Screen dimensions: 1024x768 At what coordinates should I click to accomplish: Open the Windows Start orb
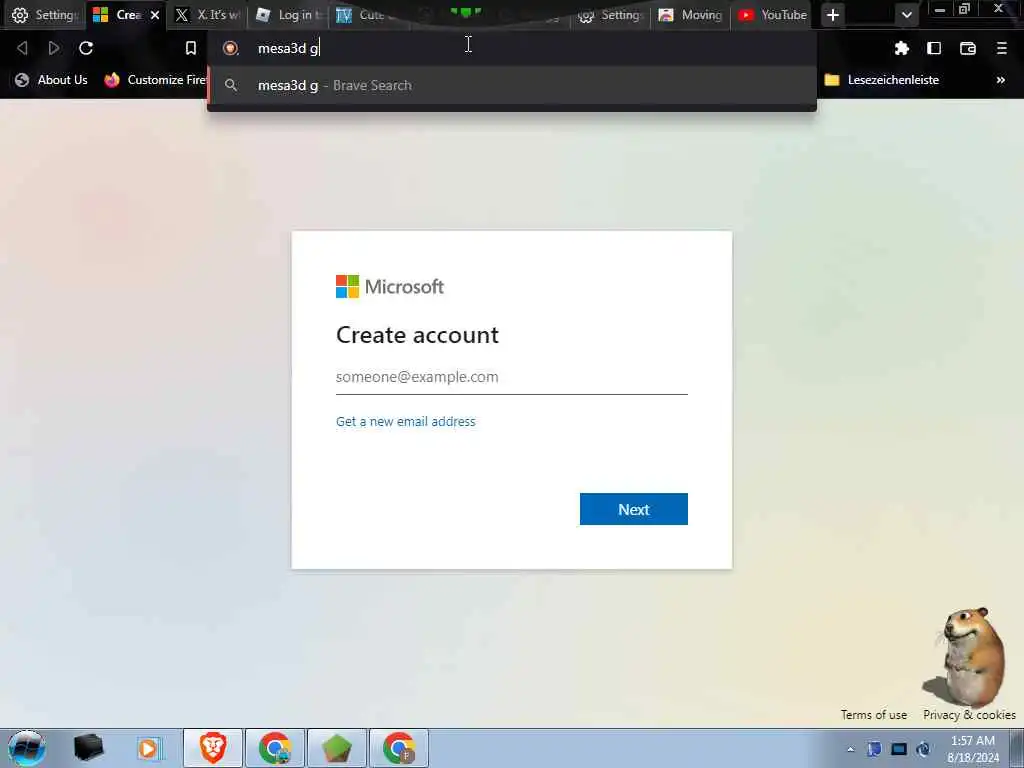coord(27,748)
